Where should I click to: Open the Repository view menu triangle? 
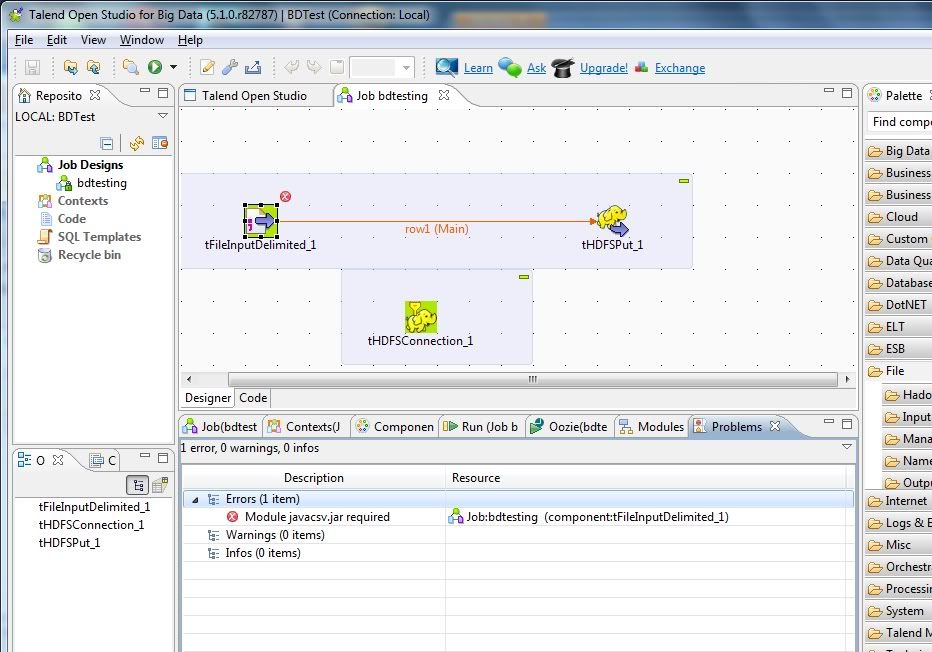(x=163, y=116)
